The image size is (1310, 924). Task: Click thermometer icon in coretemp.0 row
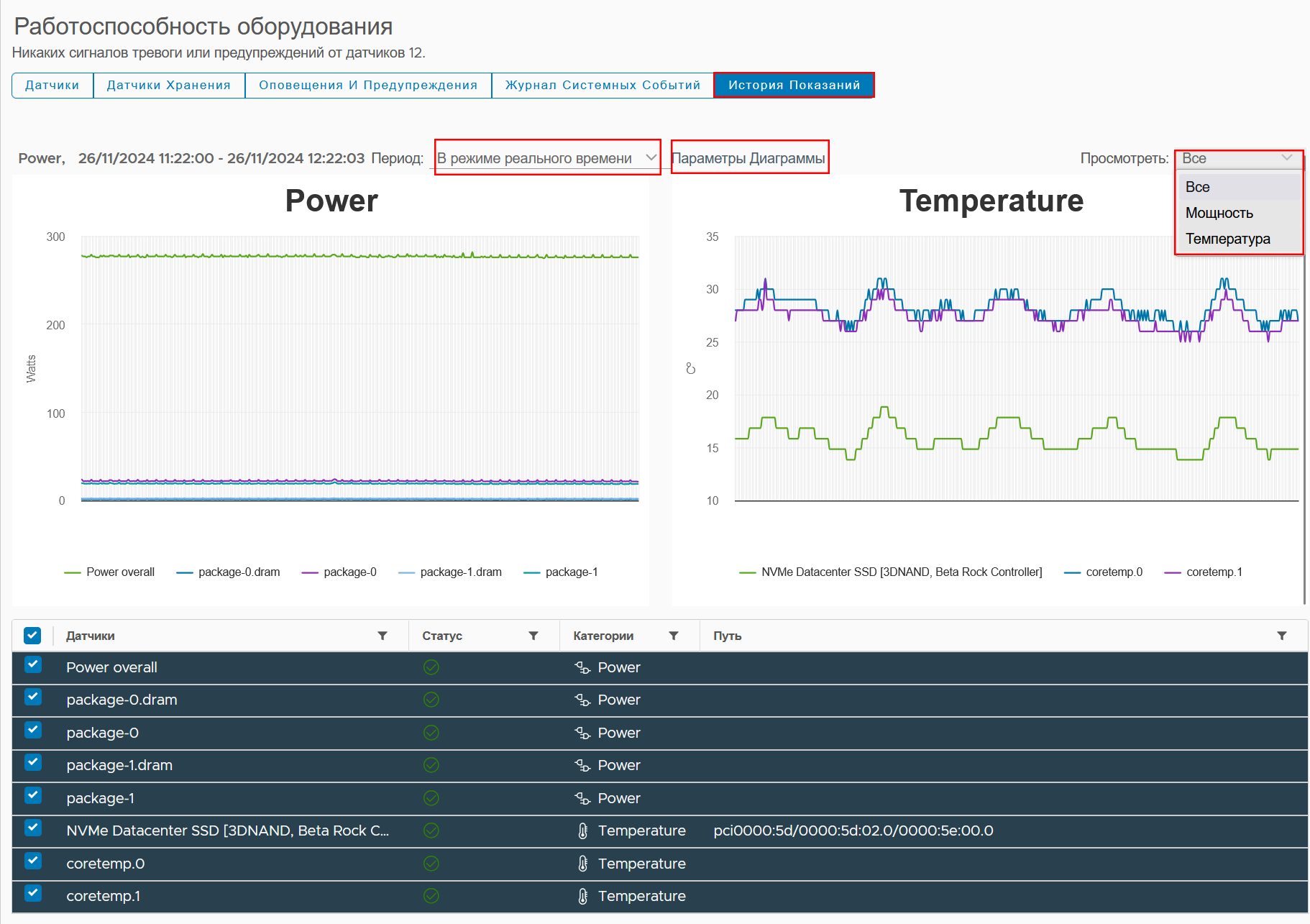583,864
